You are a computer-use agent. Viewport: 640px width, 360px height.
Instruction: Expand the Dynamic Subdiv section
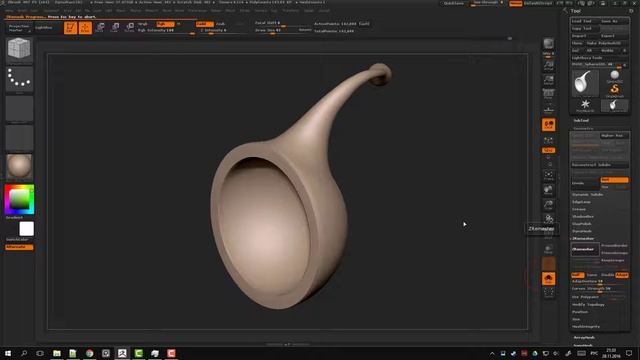click(x=588, y=195)
